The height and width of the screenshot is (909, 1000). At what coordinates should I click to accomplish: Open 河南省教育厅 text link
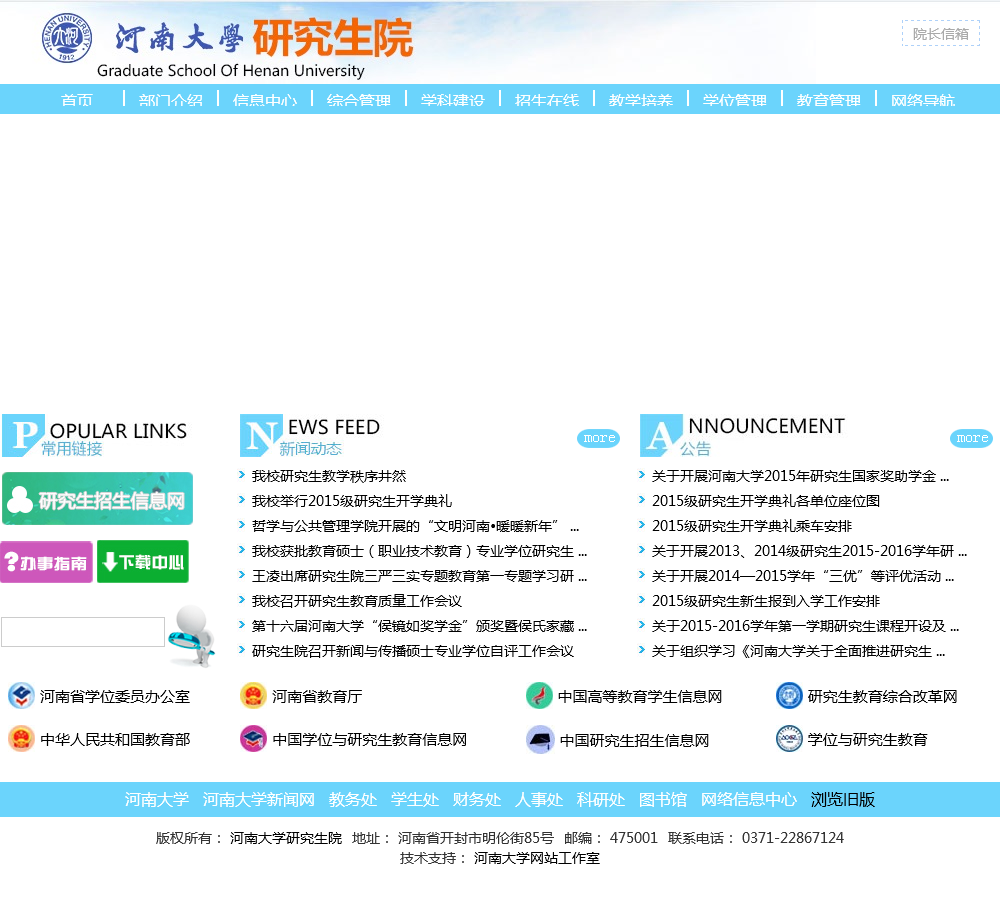(x=317, y=697)
